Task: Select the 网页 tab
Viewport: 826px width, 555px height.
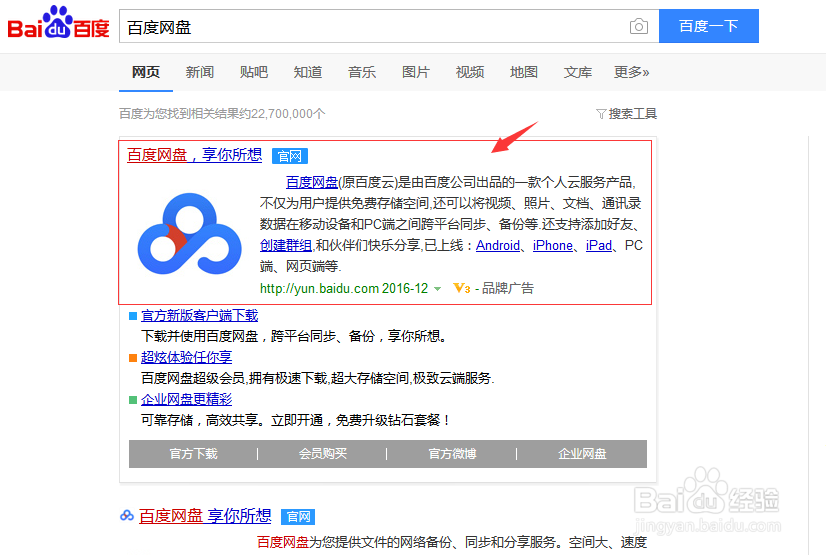Action: 146,72
